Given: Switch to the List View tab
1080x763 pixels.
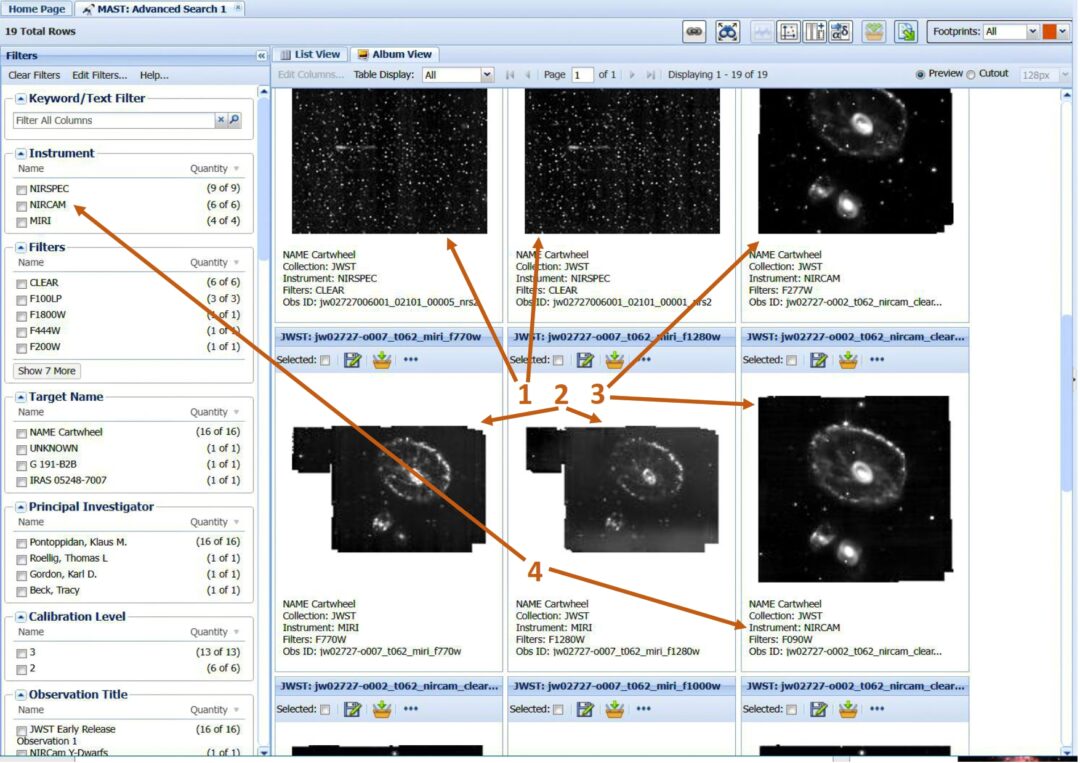Looking at the screenshot, I should pos(310,54).
